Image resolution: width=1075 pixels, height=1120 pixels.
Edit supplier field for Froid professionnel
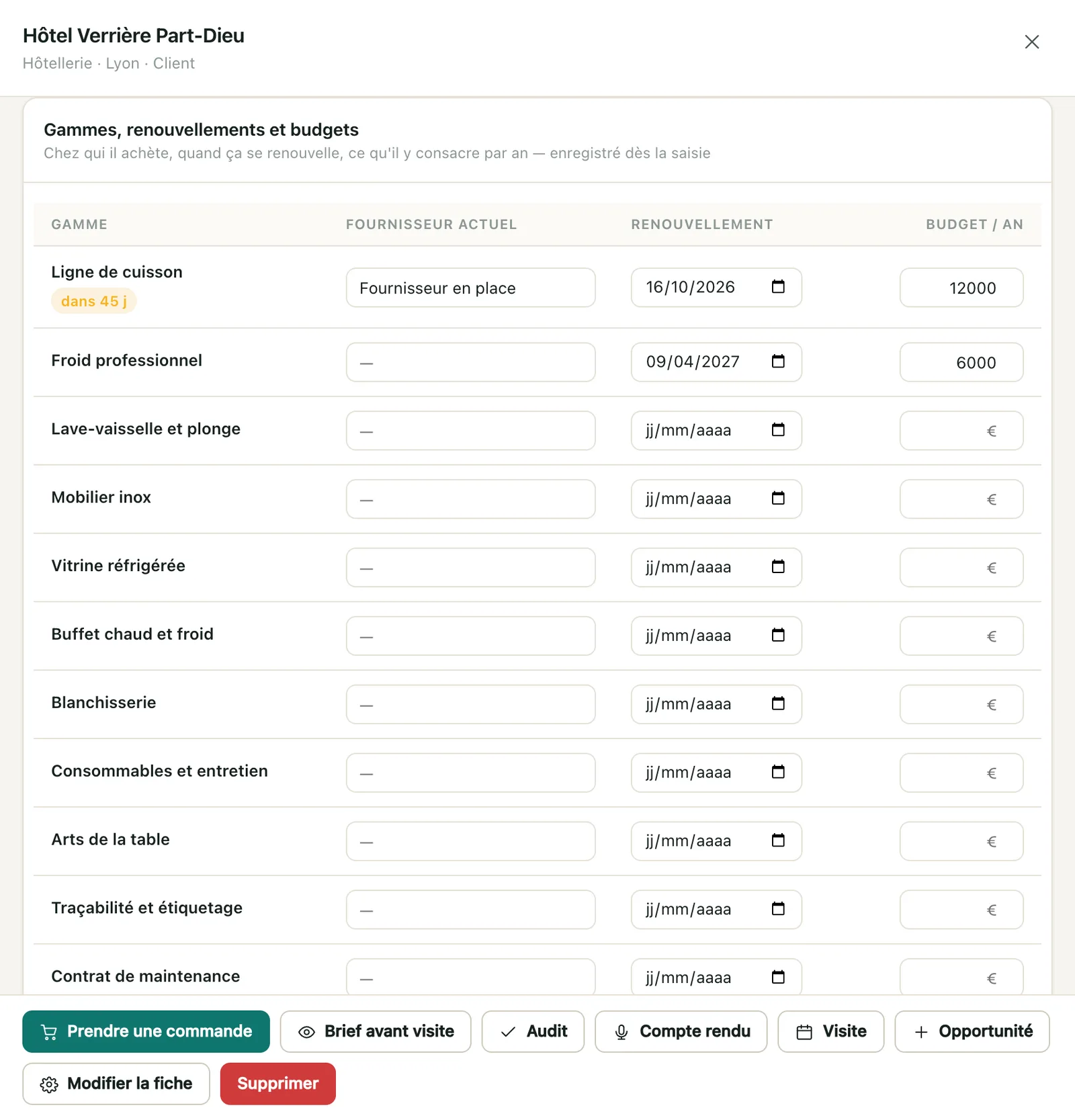click(470, 362)
